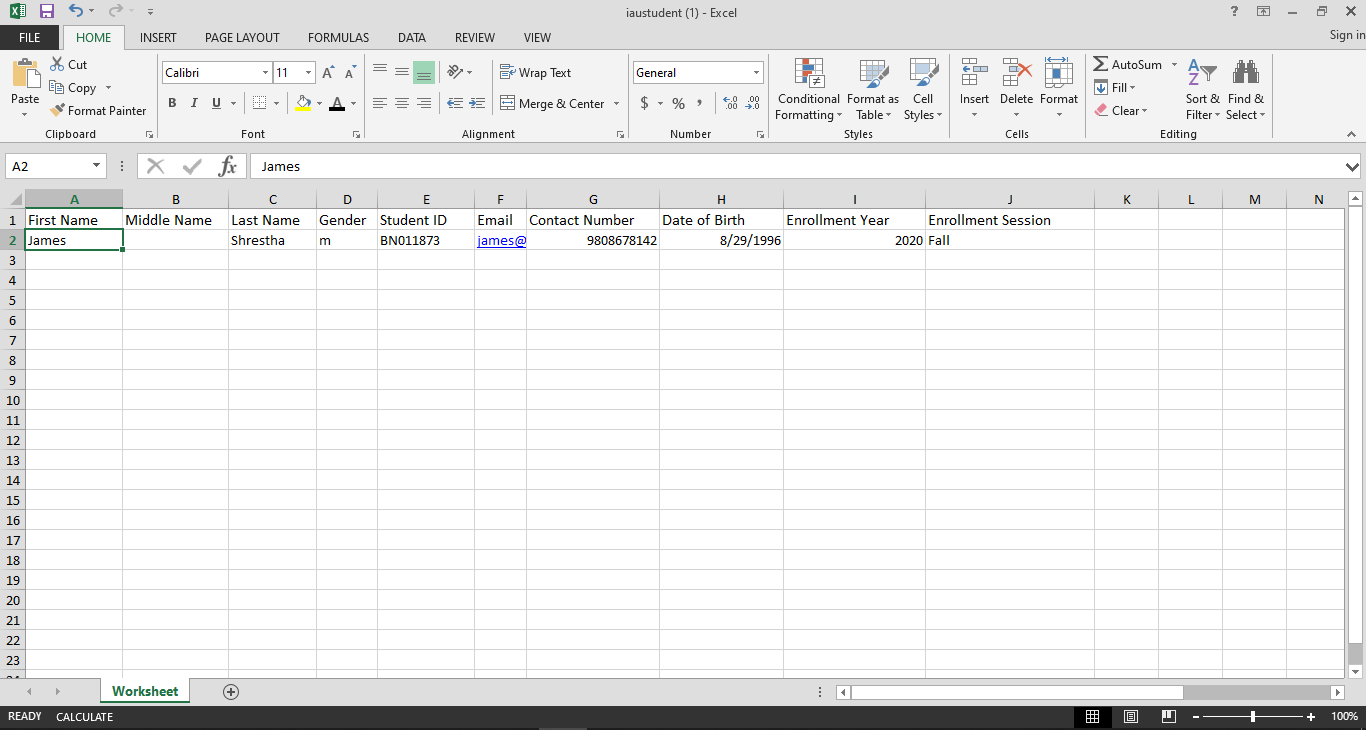Open Sort & Filter menu
This screenshot has height=730, width=1366.
[1203, 89]
